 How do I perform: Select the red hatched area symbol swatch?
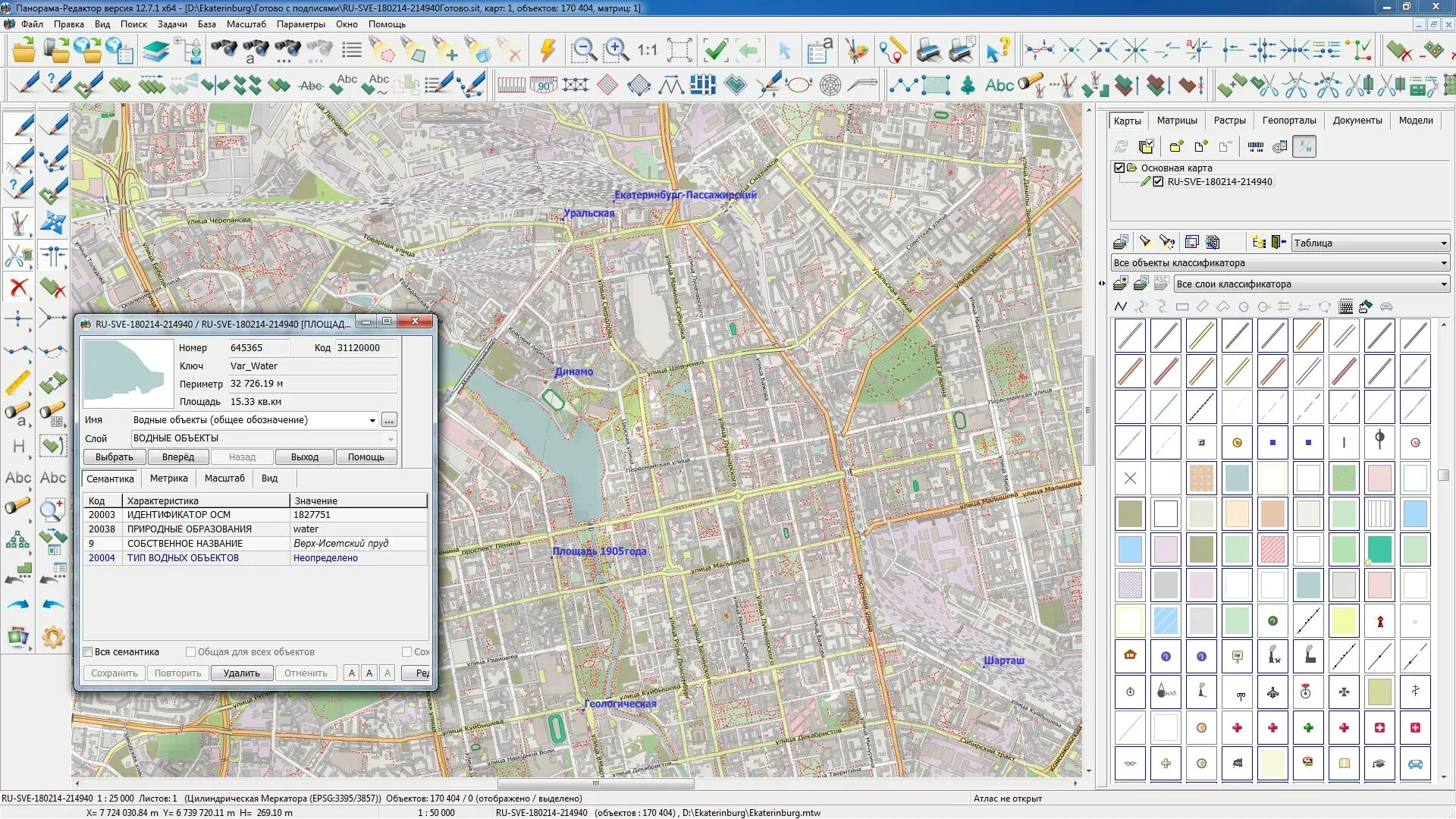pos(1272,549)
